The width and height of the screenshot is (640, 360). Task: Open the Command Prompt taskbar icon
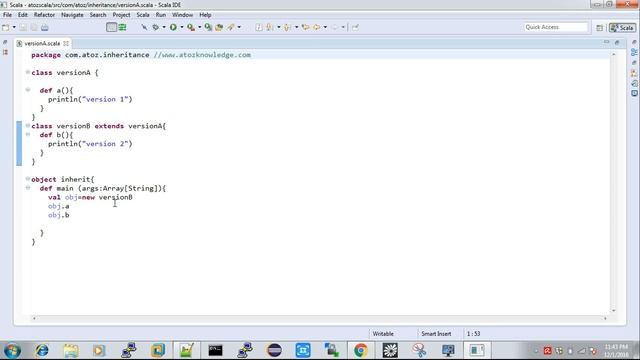pos(216,351)
